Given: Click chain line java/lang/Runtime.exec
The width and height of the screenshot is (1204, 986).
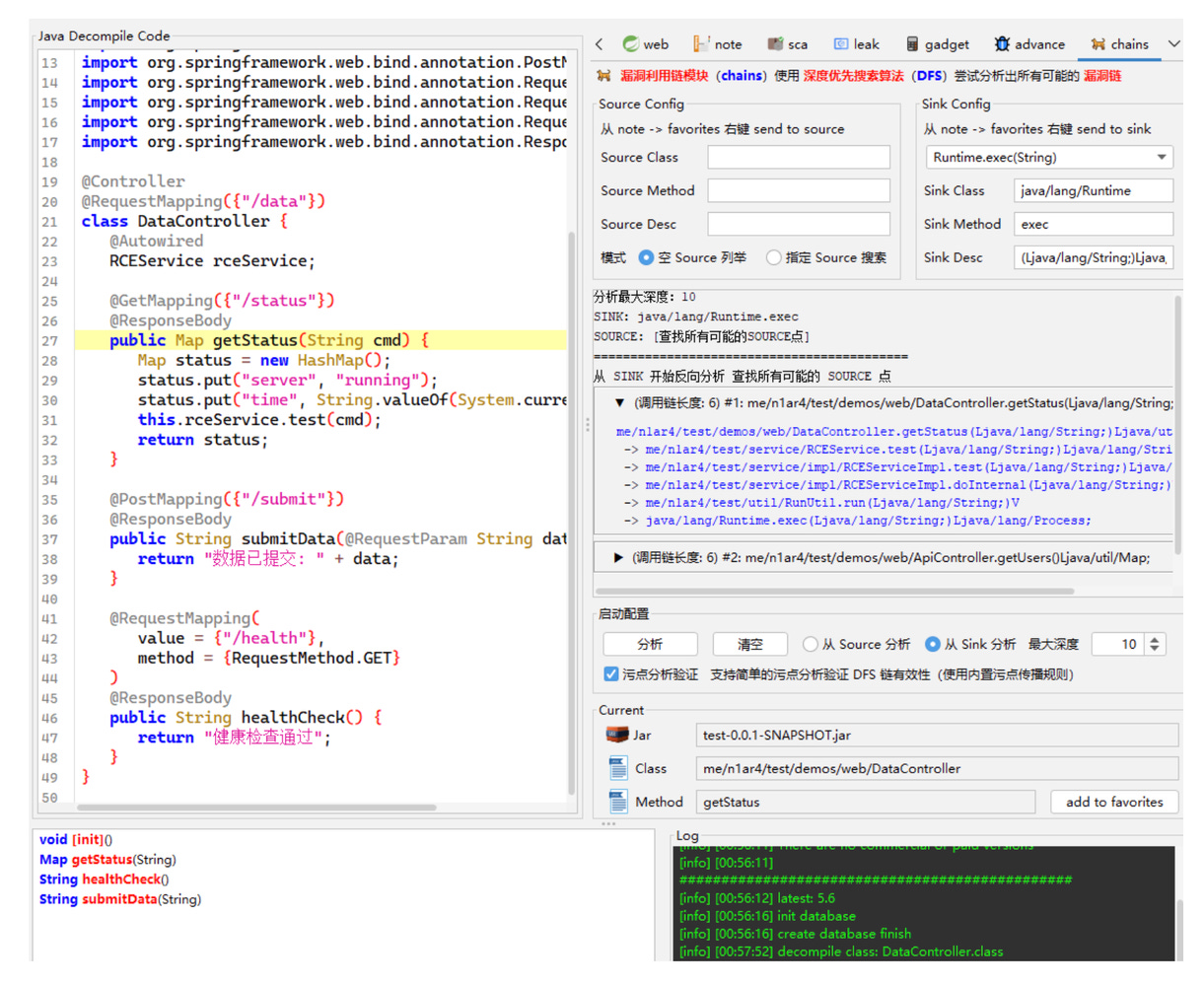Looking at the screenshot, I should click(x=856, y=521).
